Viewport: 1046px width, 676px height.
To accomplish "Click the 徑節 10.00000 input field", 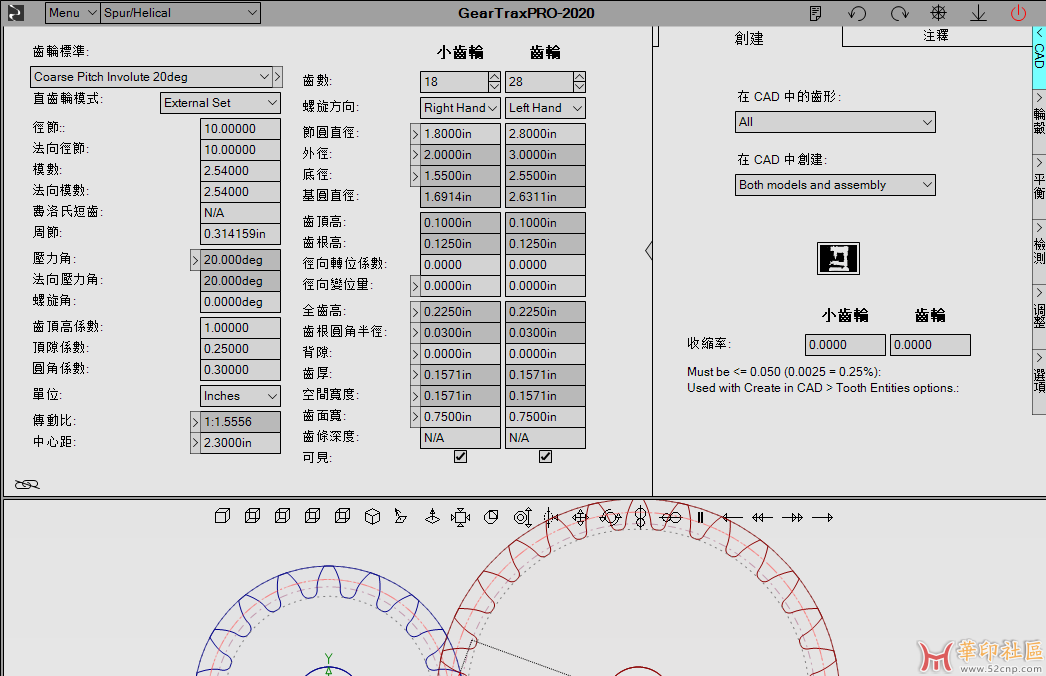I will 240,129.
